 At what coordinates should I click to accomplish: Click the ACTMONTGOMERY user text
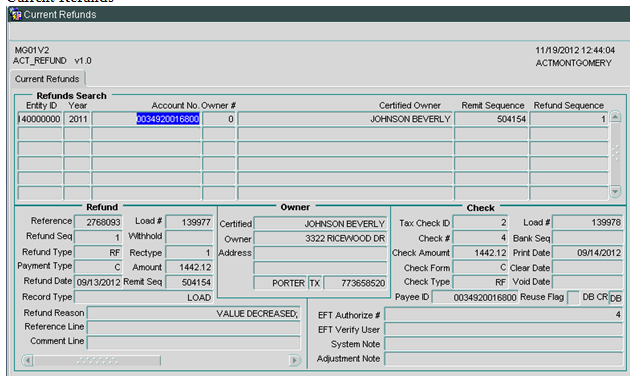tap(573, 63)
